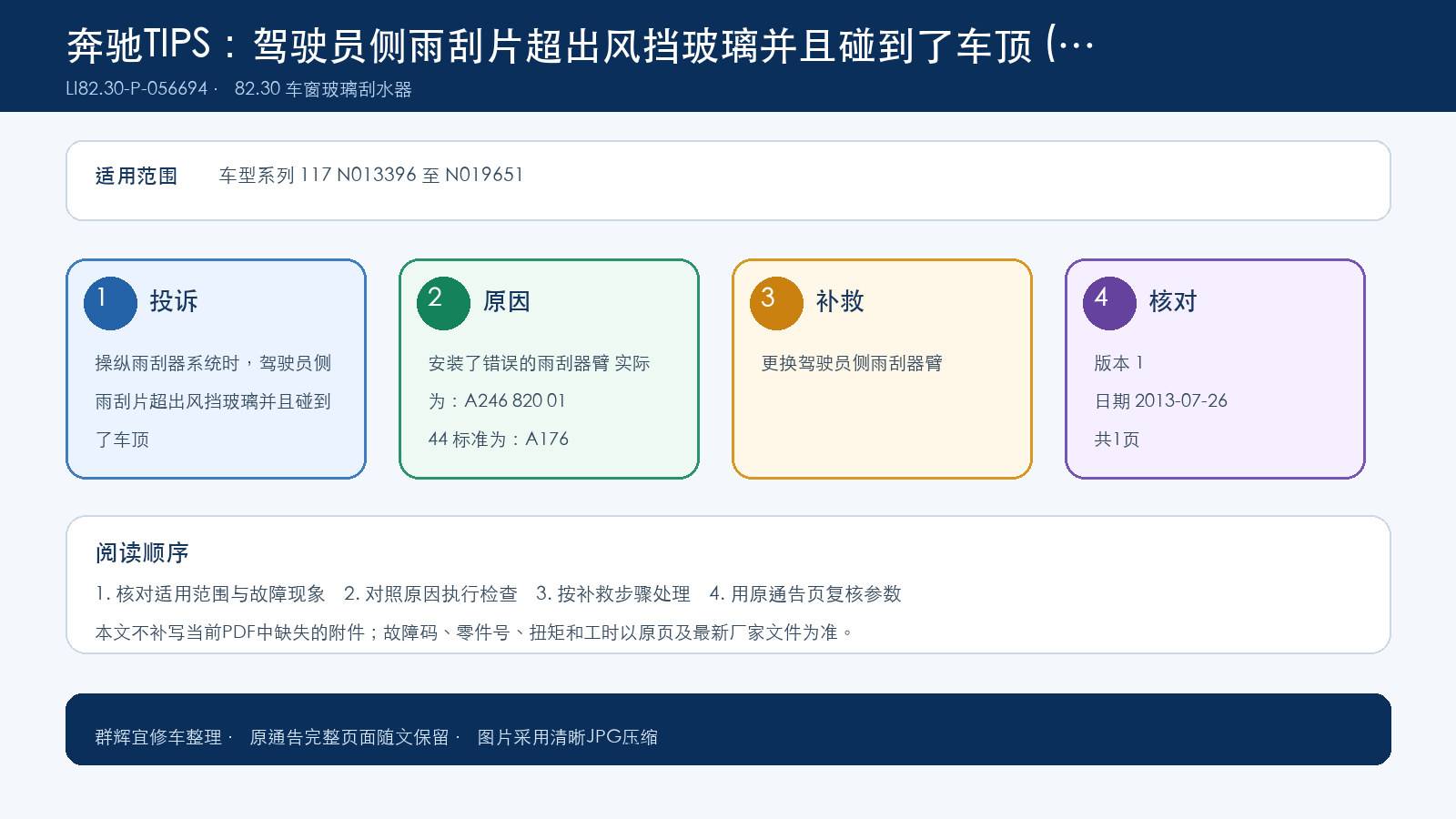Click the 82.30 车窗玻璃刮水器 subtitle
Image resolution: width=1456 pixels, height=819 pixels.
pos(323,89)
